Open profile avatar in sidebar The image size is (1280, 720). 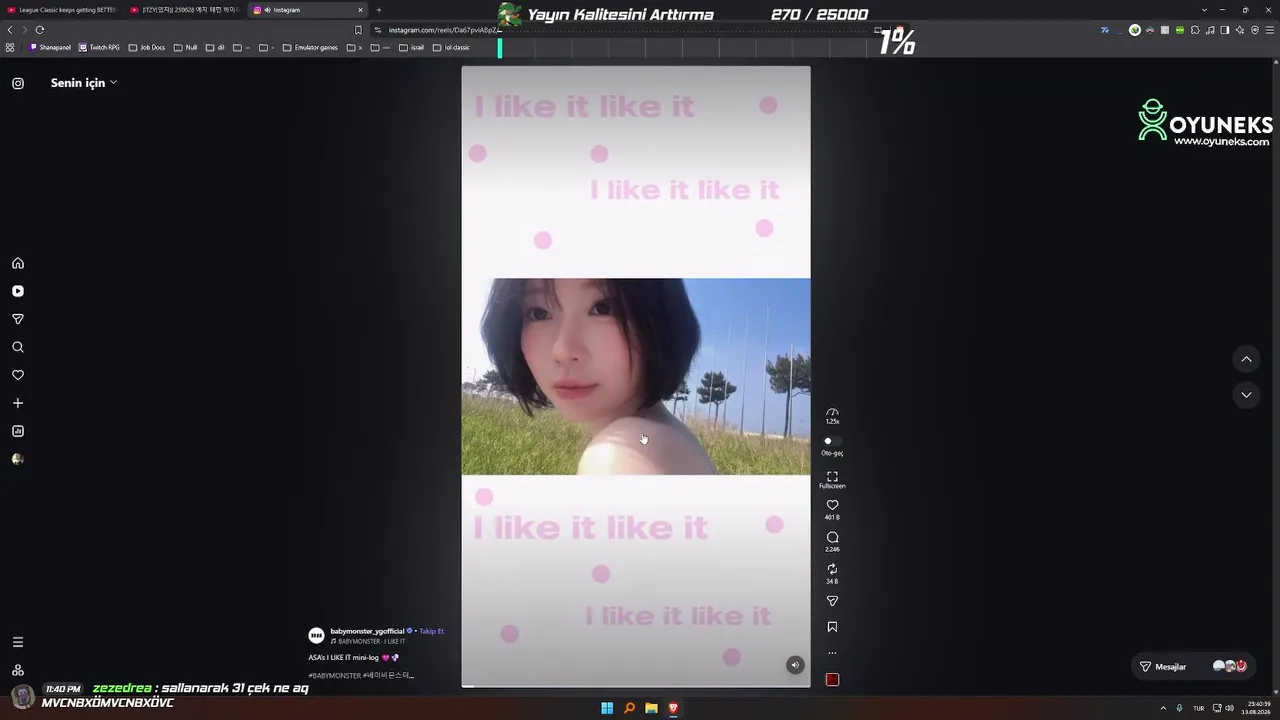coord(18,459)
